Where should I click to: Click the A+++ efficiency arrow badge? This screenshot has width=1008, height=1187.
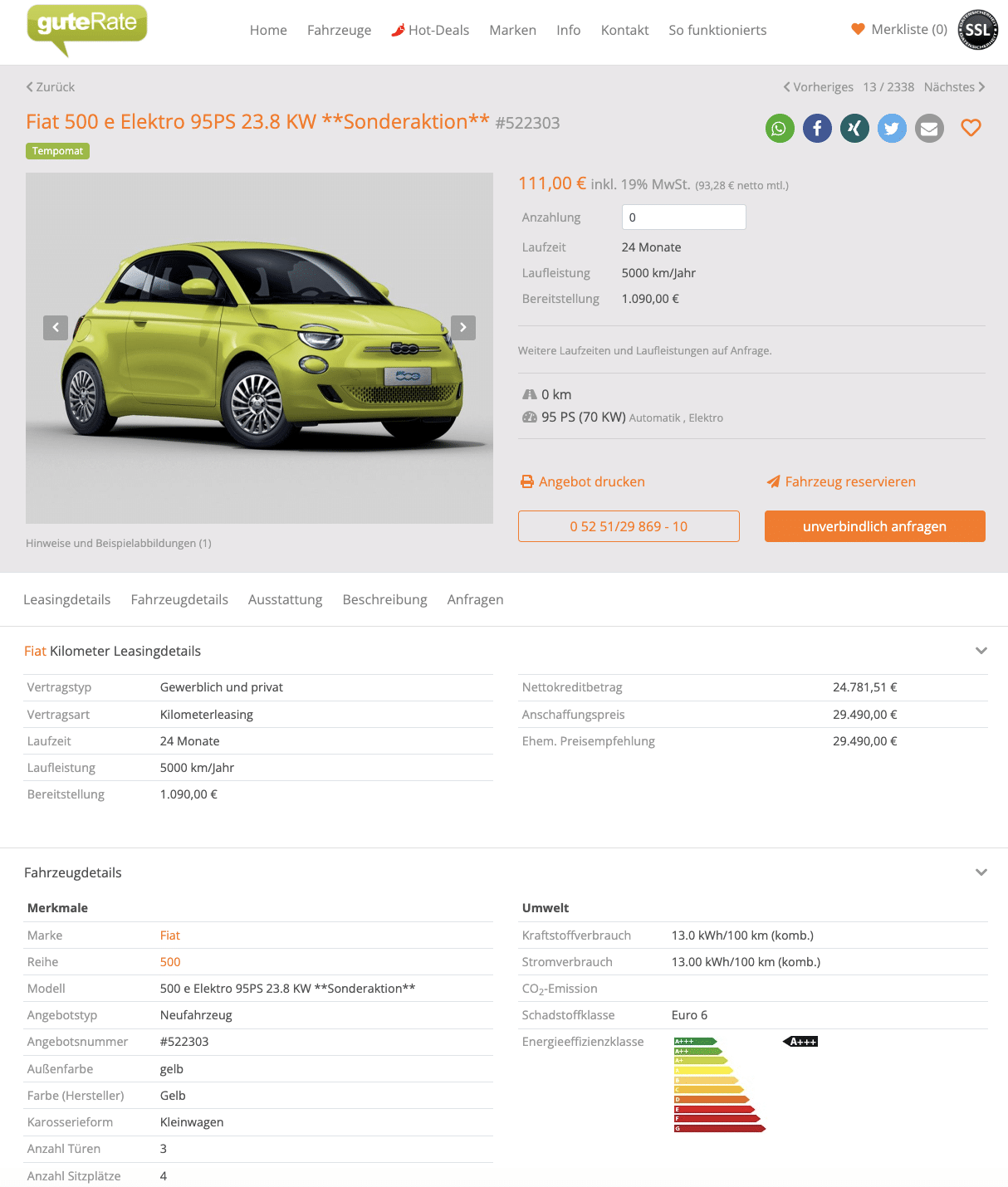click(x=800, y=1042)
